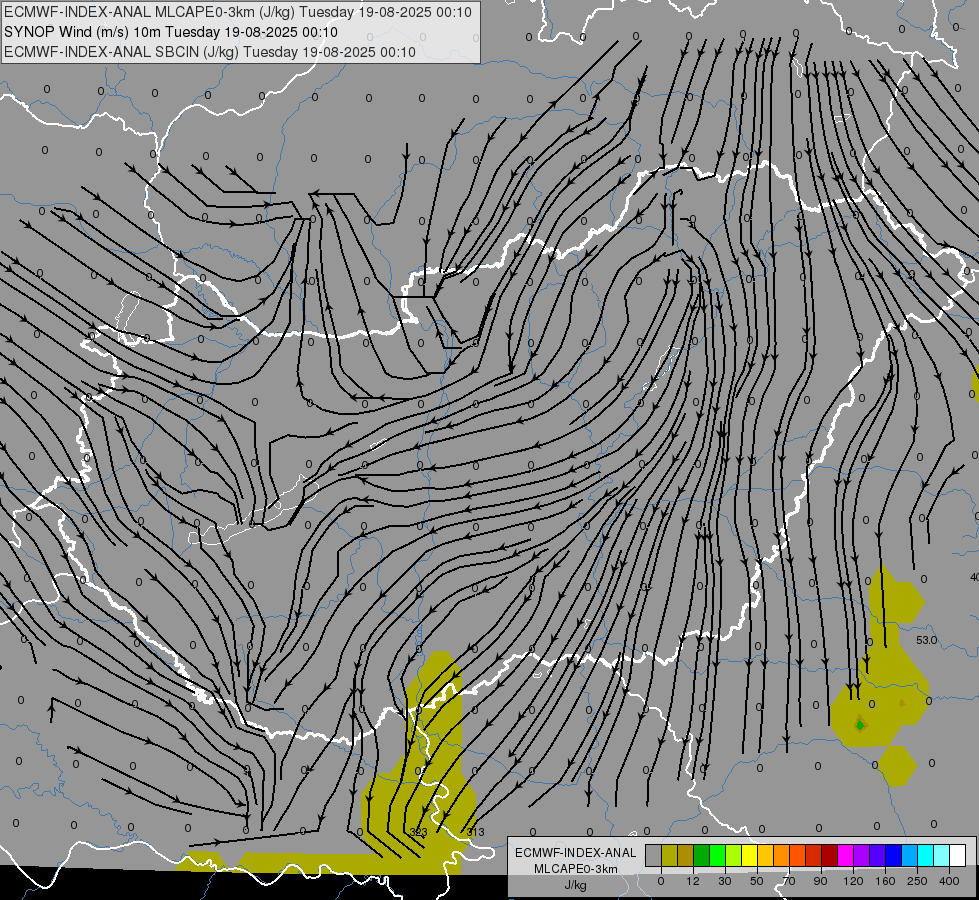
Task: Click the gray swatch in the legend
Action: (654, 855)
